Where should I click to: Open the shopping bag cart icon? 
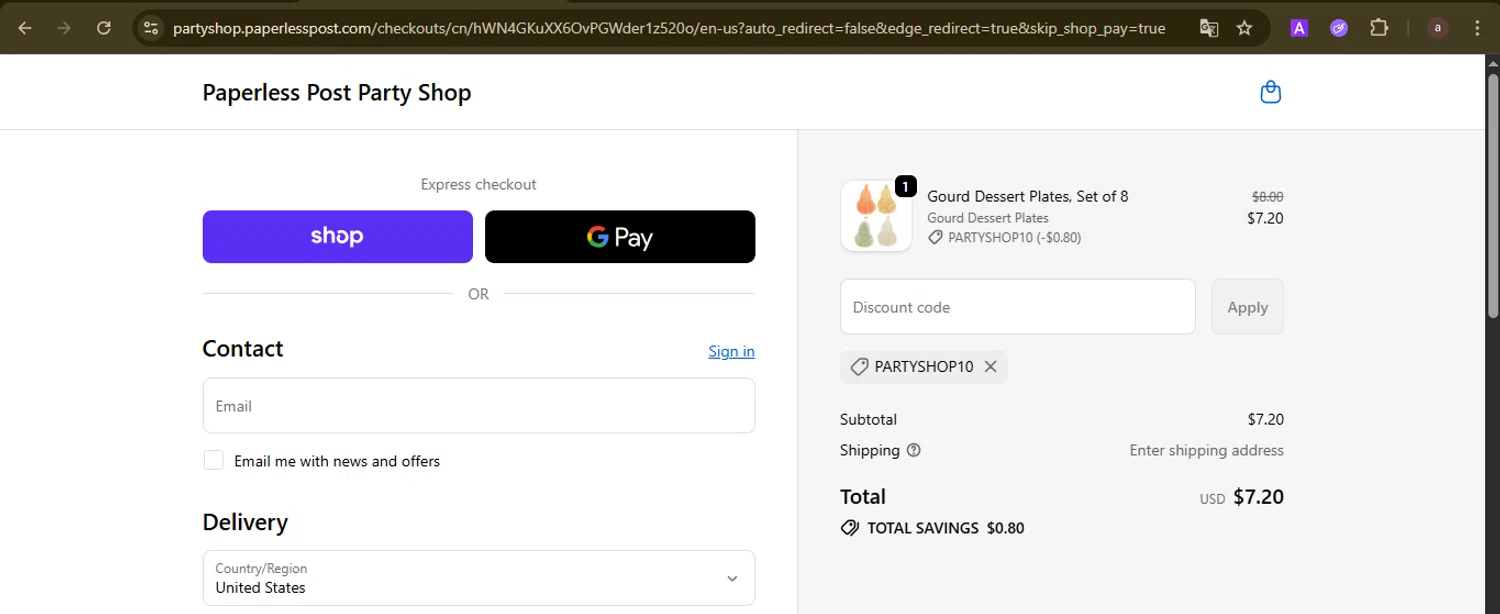click(1270, 92)
